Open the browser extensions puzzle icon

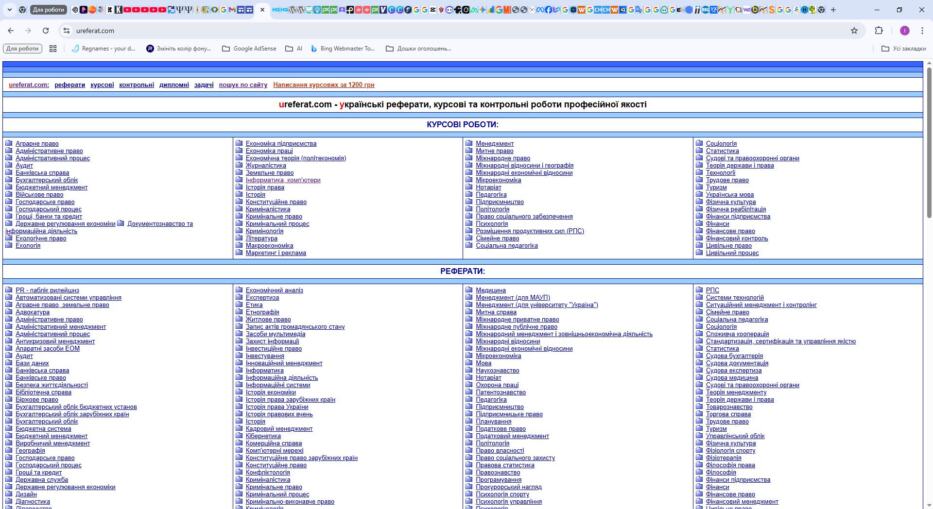pyautogui.click(x=880, y=31)
